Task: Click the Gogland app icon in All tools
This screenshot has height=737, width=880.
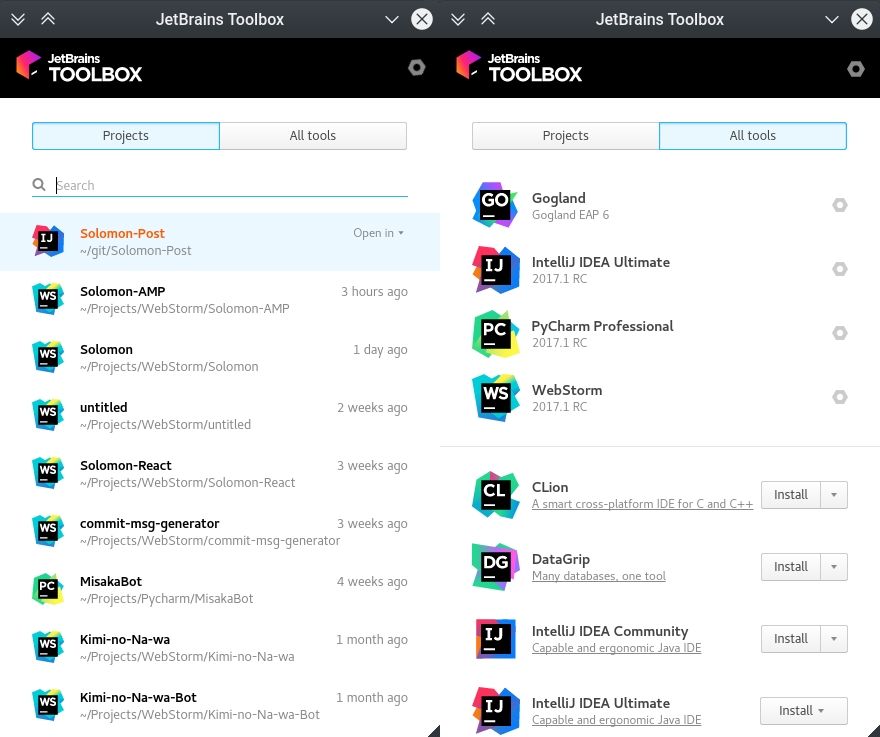Action: 495,205
